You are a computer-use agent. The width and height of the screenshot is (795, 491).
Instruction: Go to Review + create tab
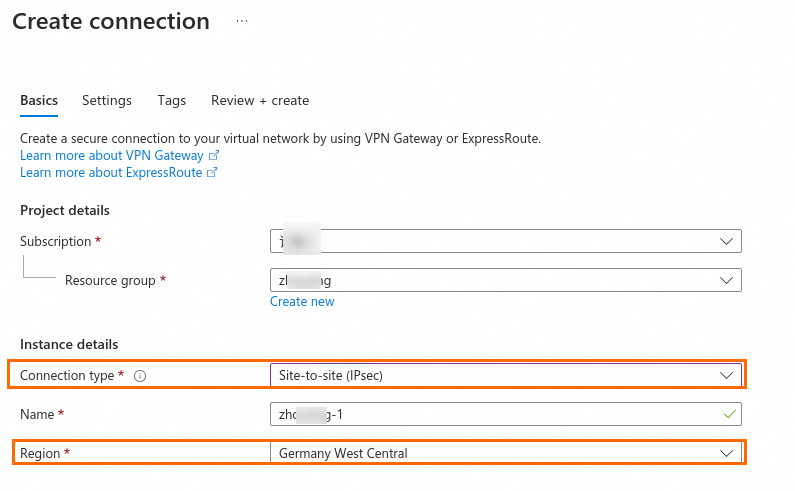click(x=260, y=101)
